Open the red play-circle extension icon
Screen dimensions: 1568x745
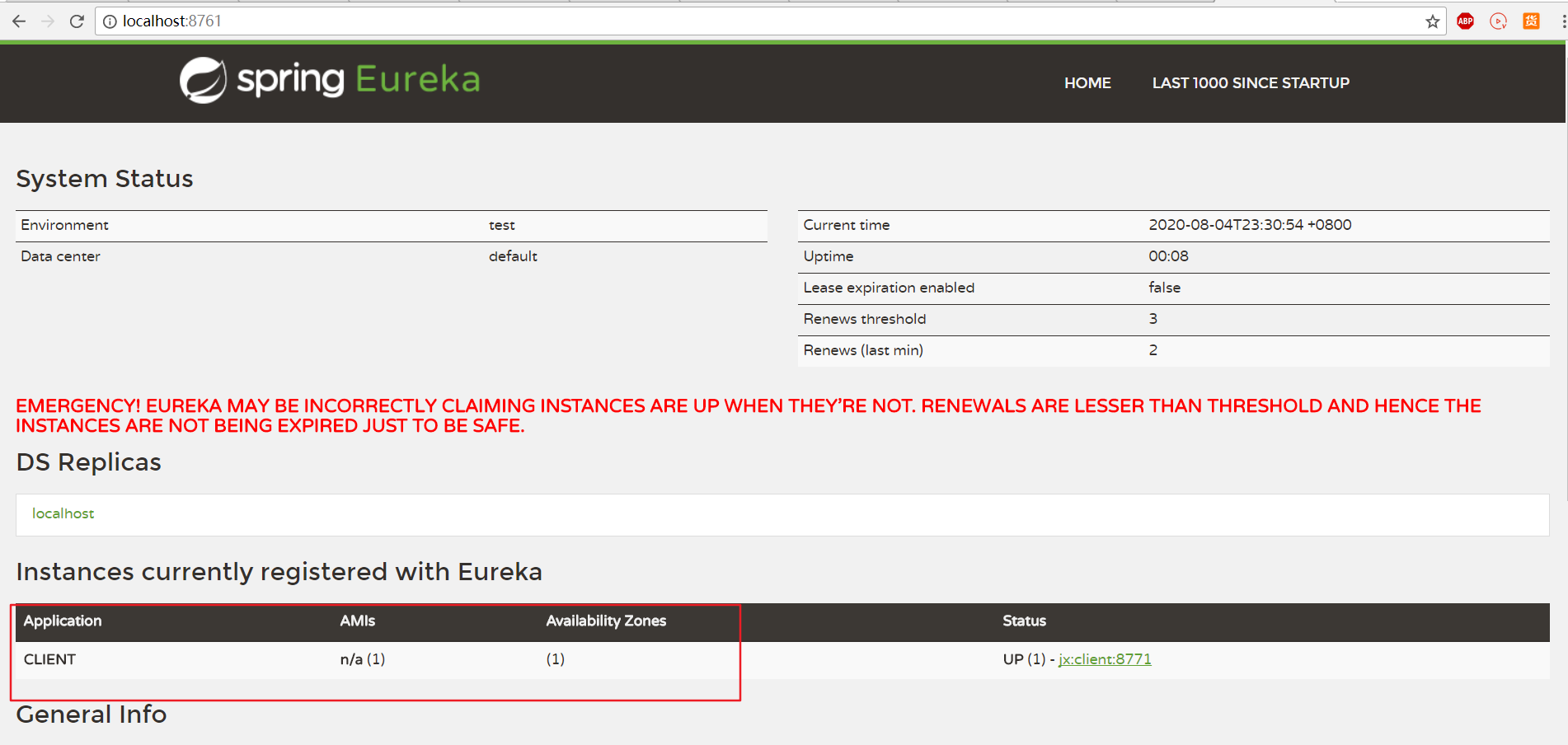(x=1499, y=21)
